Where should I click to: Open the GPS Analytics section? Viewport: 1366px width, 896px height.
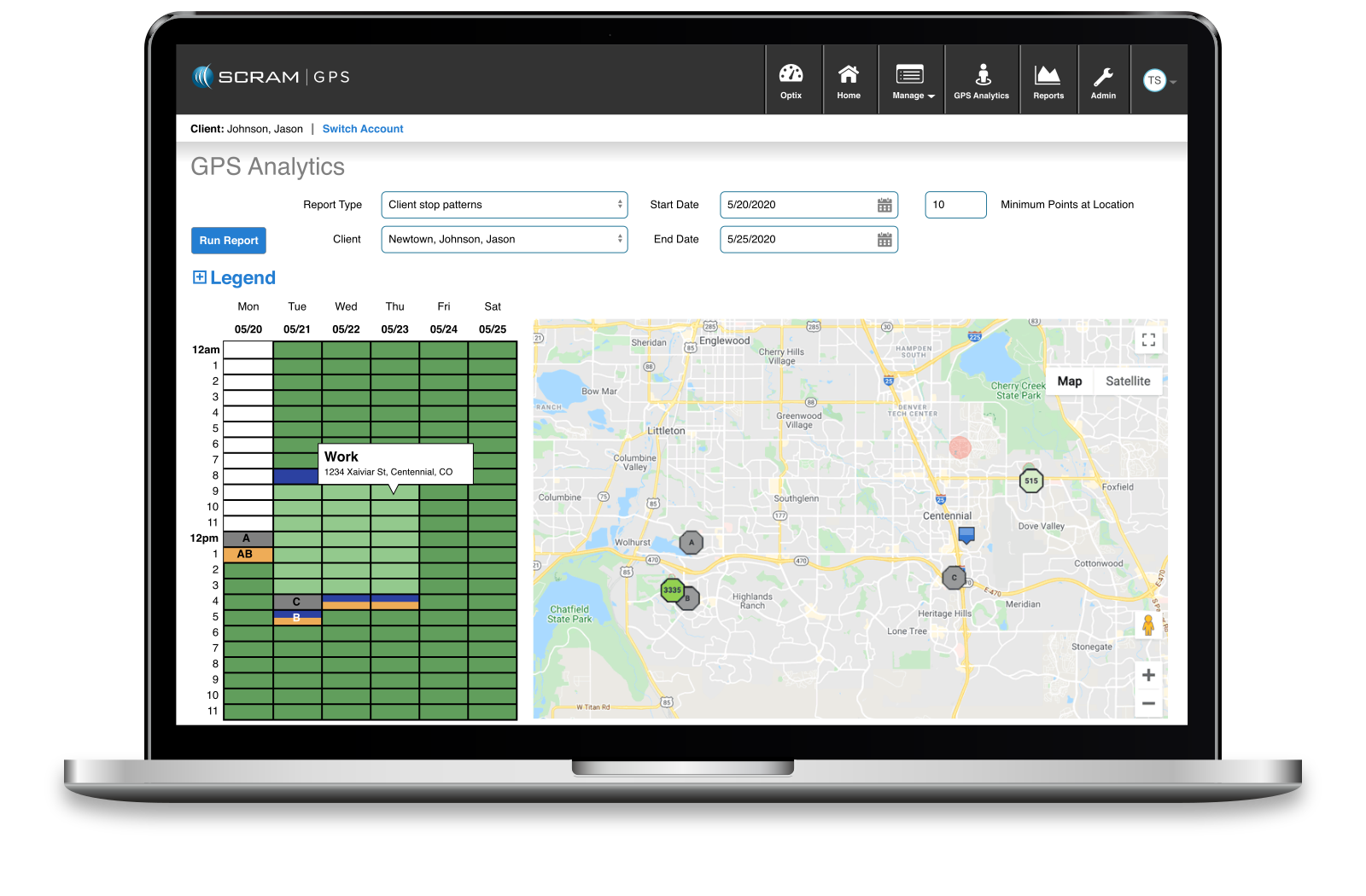point(981,79)
